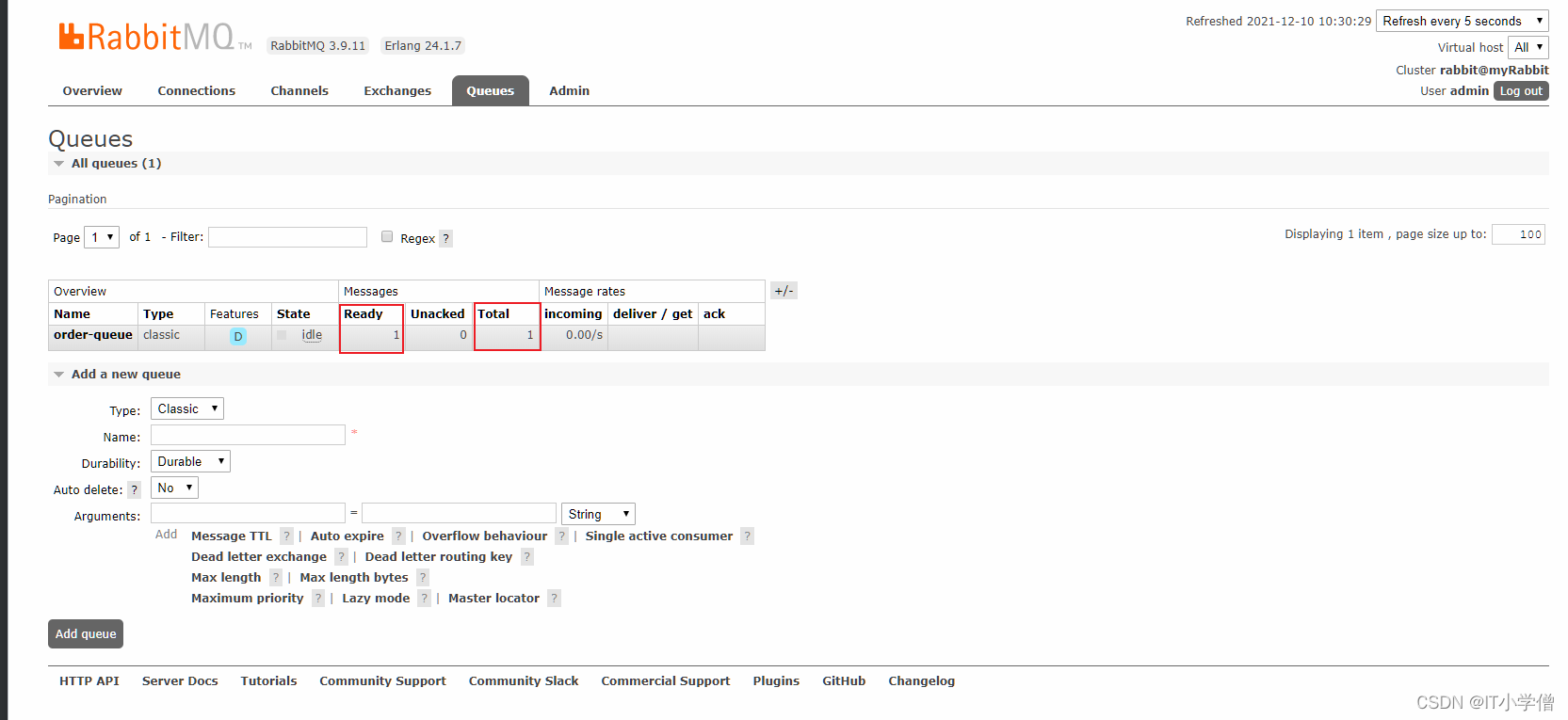Focus the queue Name input field
Screen dimensions: 1568x720
pyautogui.click(x=248, y=435)
